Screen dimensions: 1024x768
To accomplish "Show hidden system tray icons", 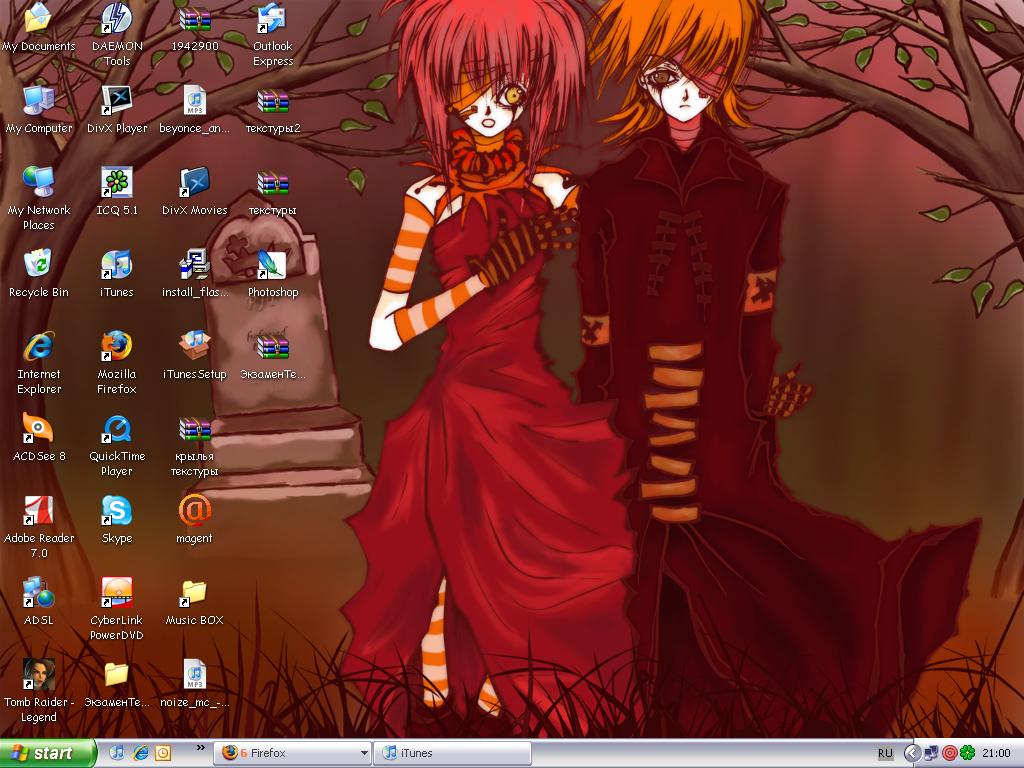I will click(x=912, y=753).
